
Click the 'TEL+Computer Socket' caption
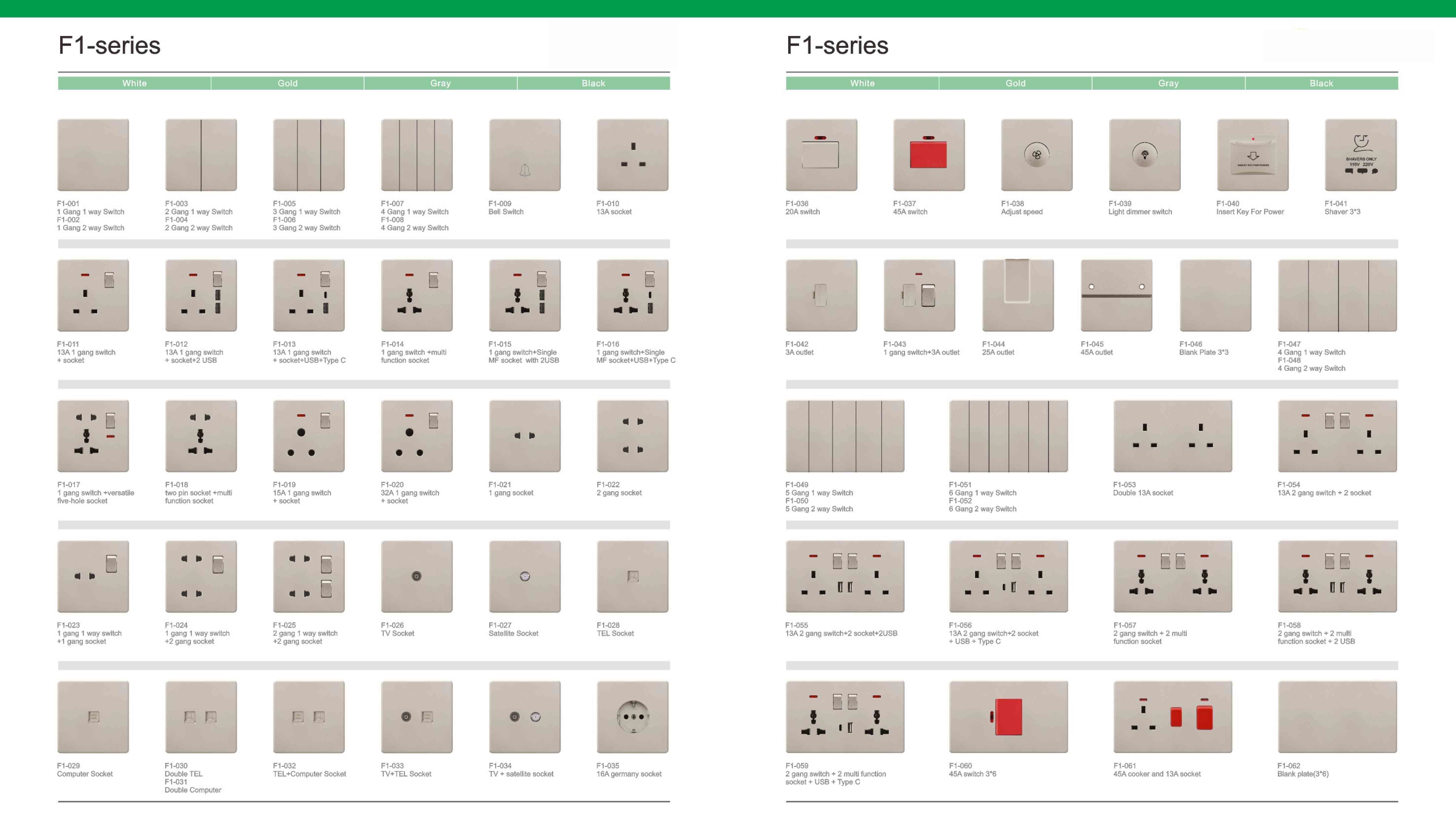[309, 774]
